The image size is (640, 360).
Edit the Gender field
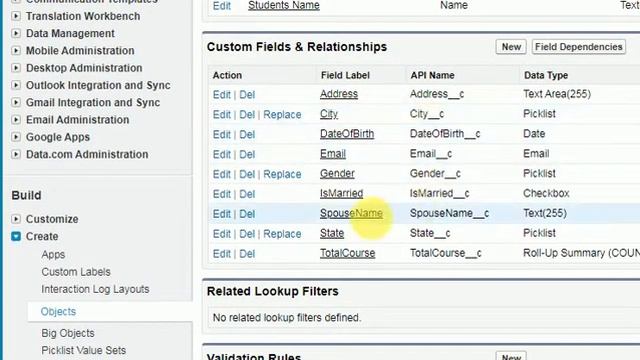pyautogui.click(x=222, y=174)
